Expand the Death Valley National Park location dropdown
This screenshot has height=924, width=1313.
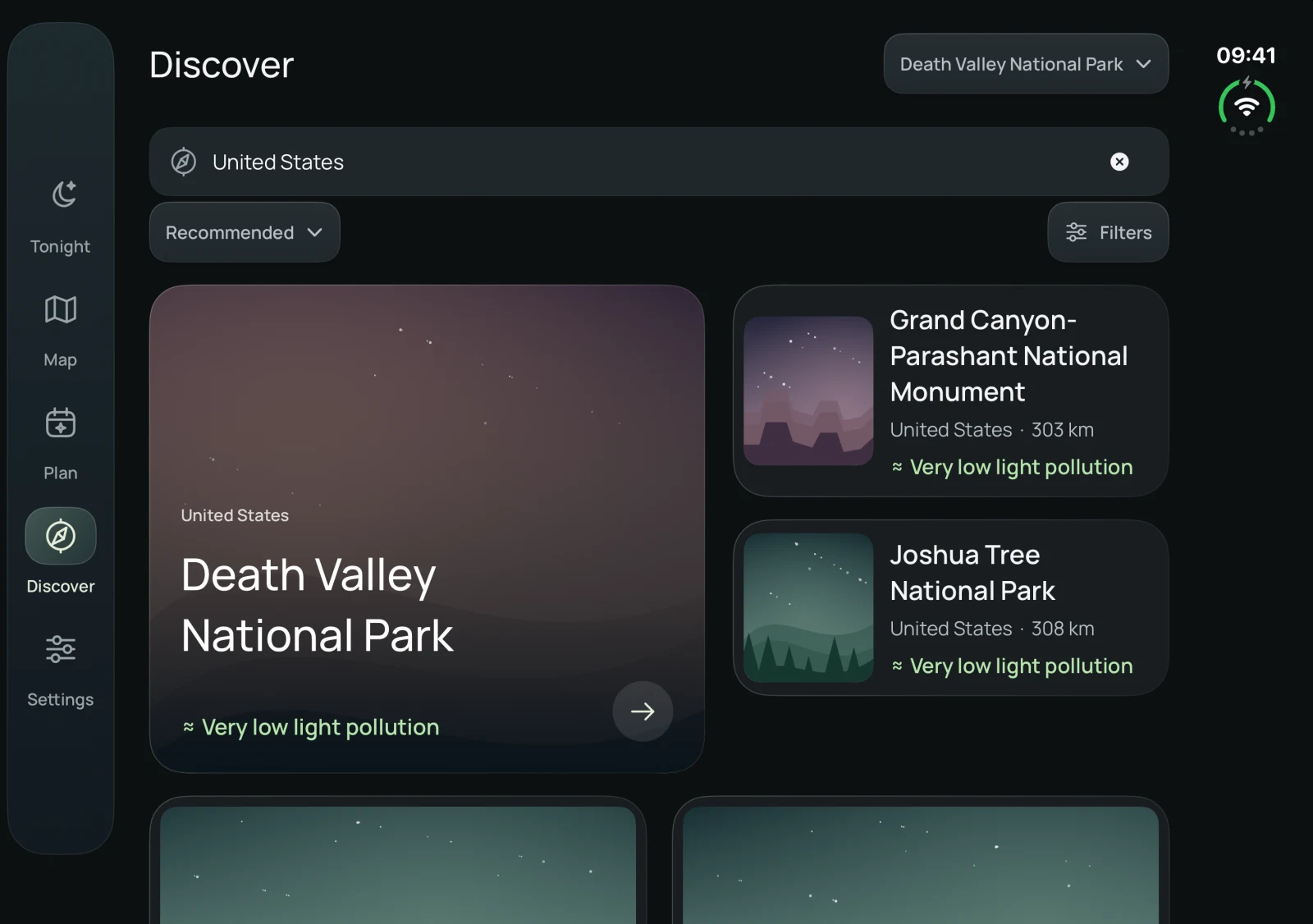[x=1026, y=64]
